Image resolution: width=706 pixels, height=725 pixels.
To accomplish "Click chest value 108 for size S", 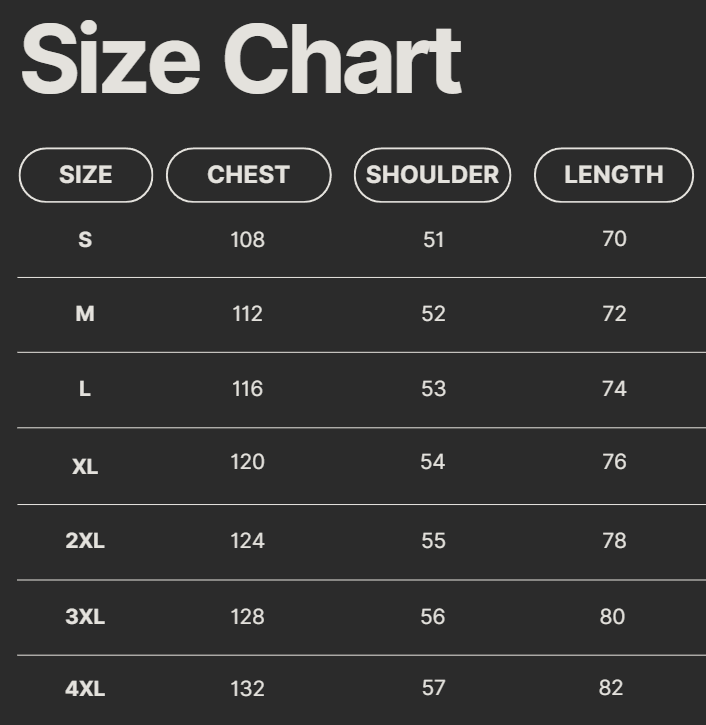I will [x=247, y=240].
